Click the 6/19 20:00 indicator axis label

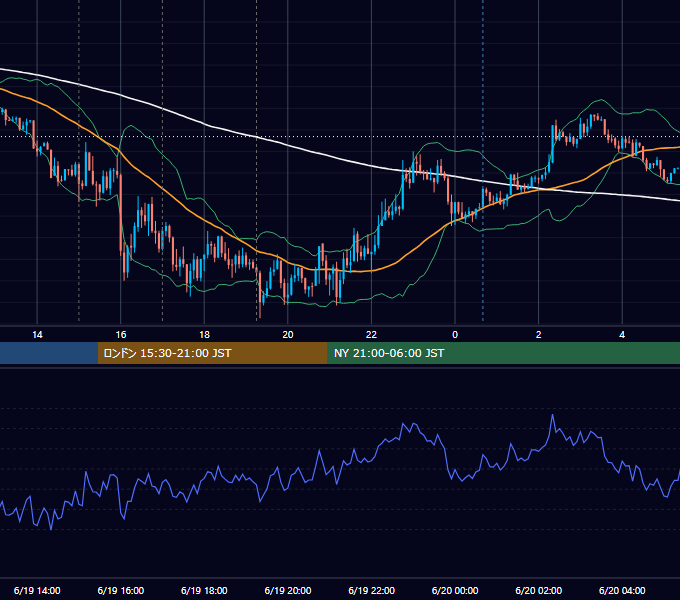tap(288, 590)
